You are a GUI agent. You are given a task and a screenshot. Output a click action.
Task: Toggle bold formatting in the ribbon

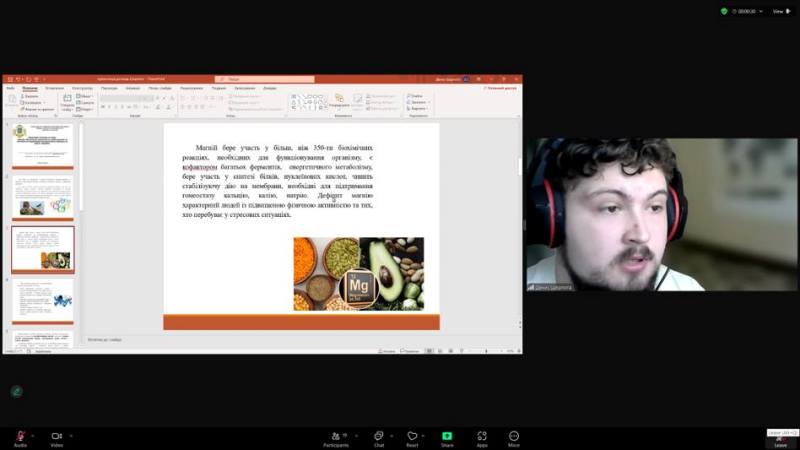tap(103, 107)
